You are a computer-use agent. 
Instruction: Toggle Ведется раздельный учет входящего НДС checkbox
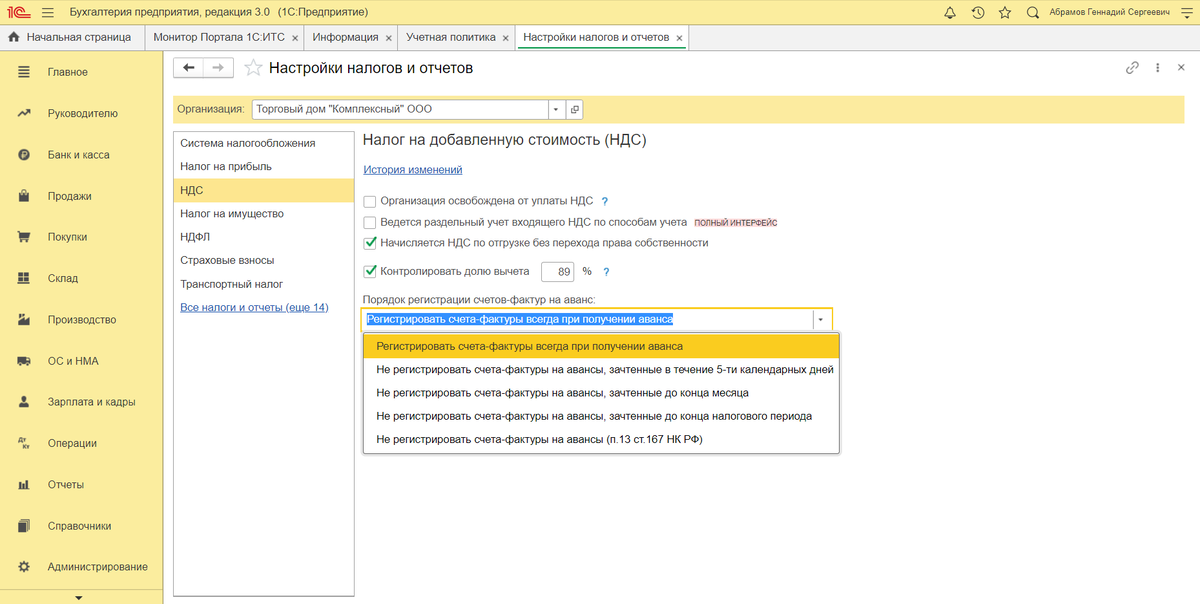pyautogui.click(x=370, y=222)
